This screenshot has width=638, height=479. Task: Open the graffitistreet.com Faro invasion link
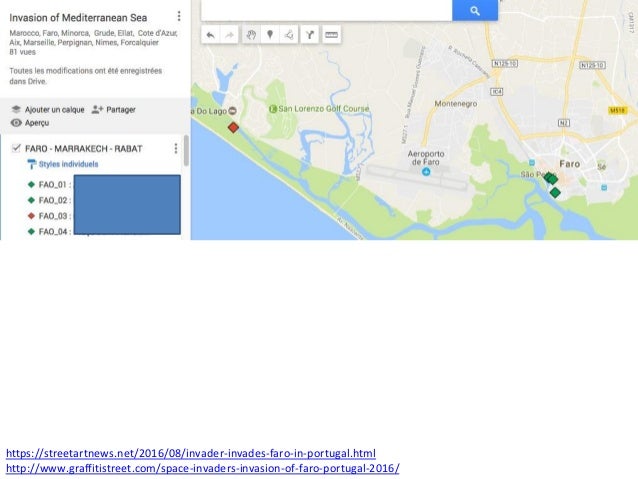click(203, 468)
